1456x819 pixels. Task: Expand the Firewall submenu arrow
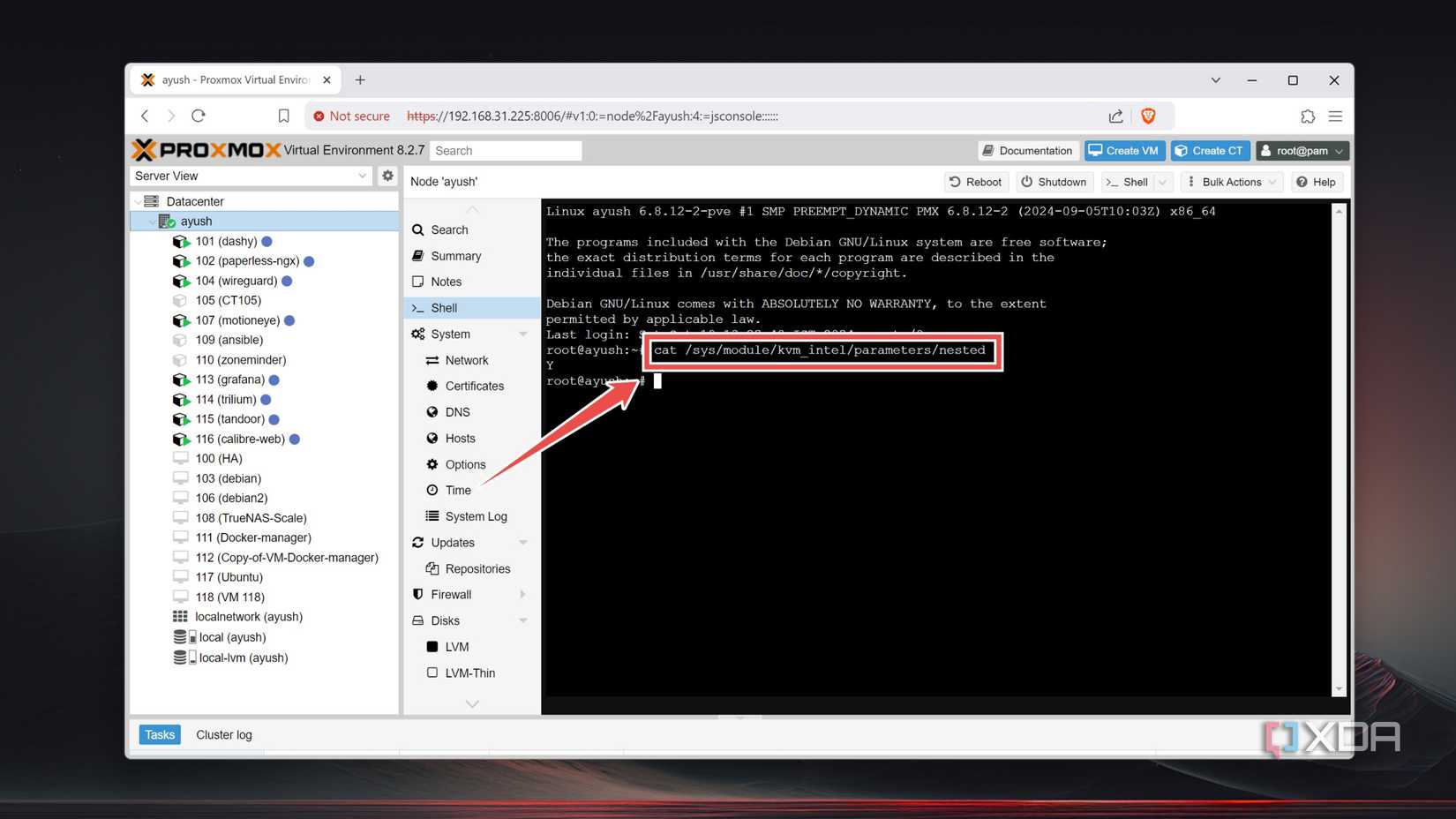(x=522, y=595)
